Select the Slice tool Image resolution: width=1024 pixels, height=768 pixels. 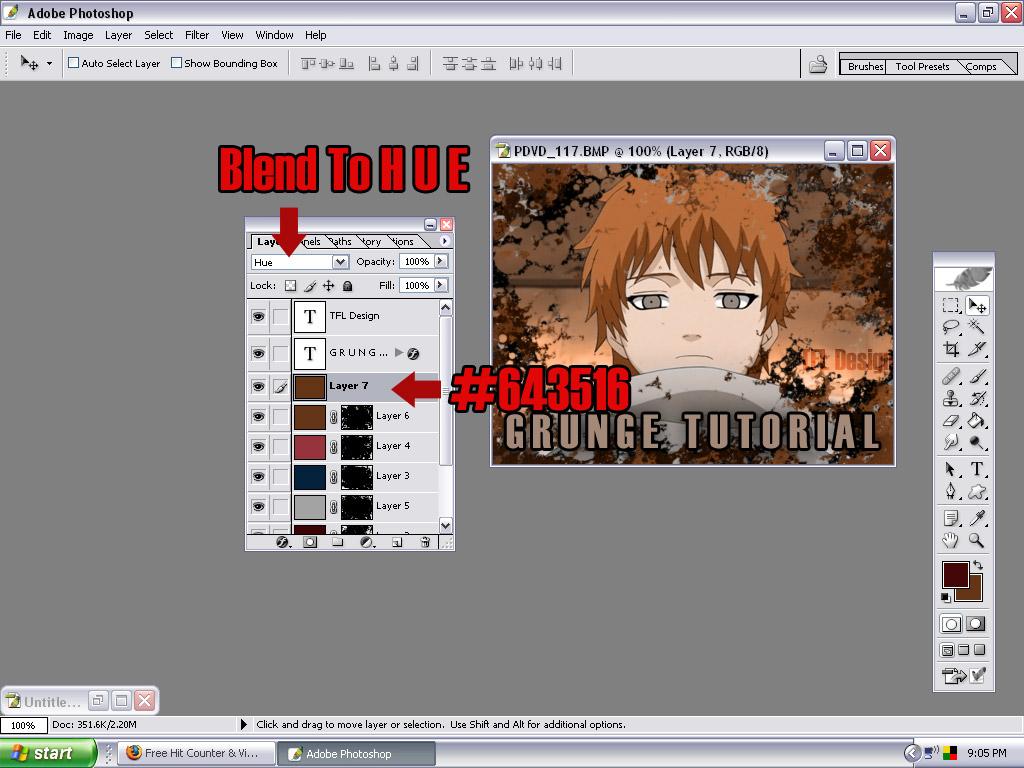[x=977, y=349]
